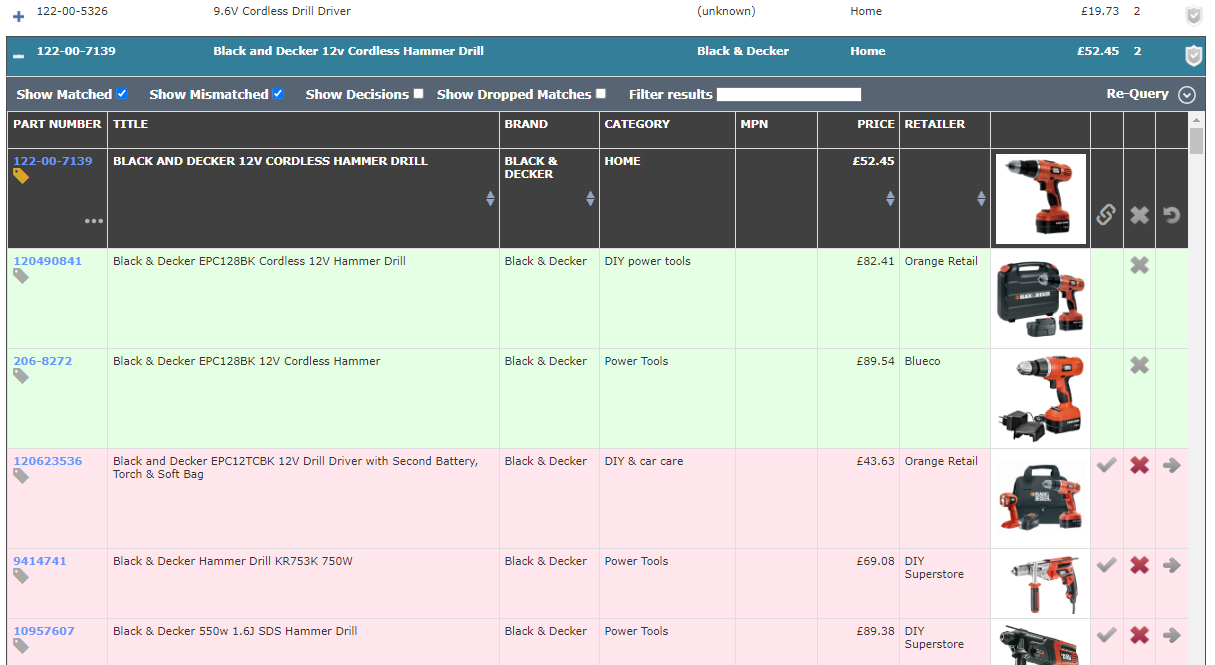Click shield icon on 9.6V Cordless Drill row
The height and width of the screenshot is (665, 1215).
[x=1193, y=15]
